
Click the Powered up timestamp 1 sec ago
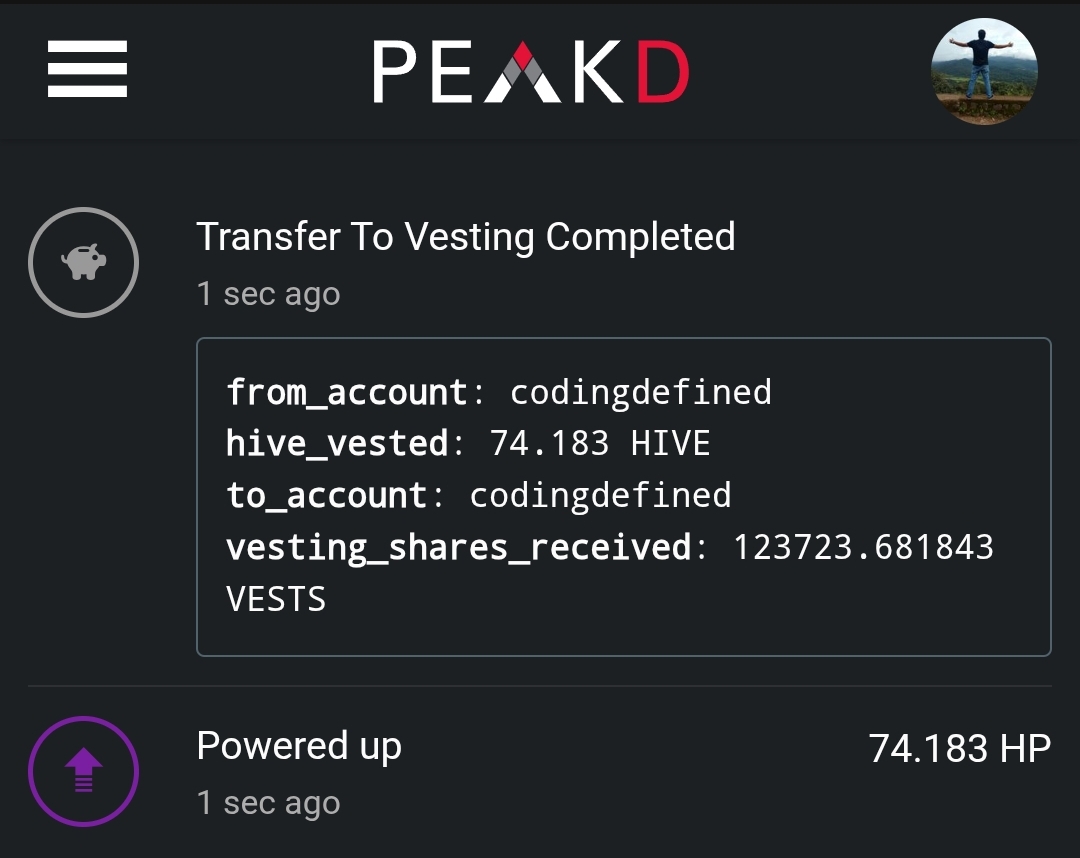pos(269,803)
